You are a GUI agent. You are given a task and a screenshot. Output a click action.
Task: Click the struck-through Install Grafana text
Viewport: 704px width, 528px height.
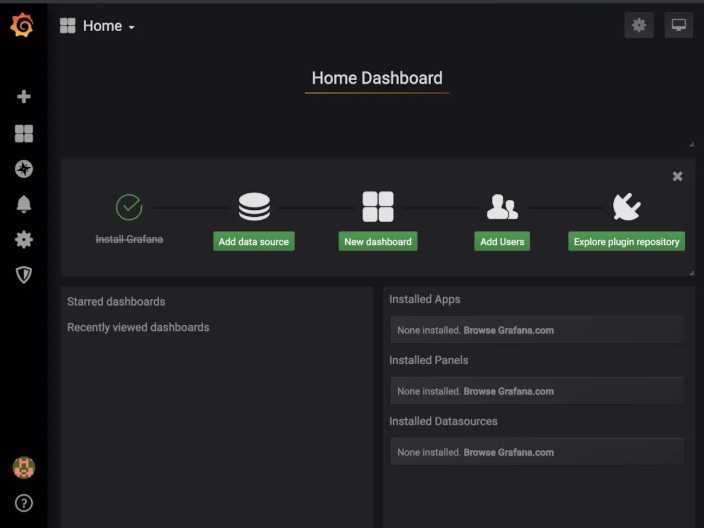coord(129,239)
